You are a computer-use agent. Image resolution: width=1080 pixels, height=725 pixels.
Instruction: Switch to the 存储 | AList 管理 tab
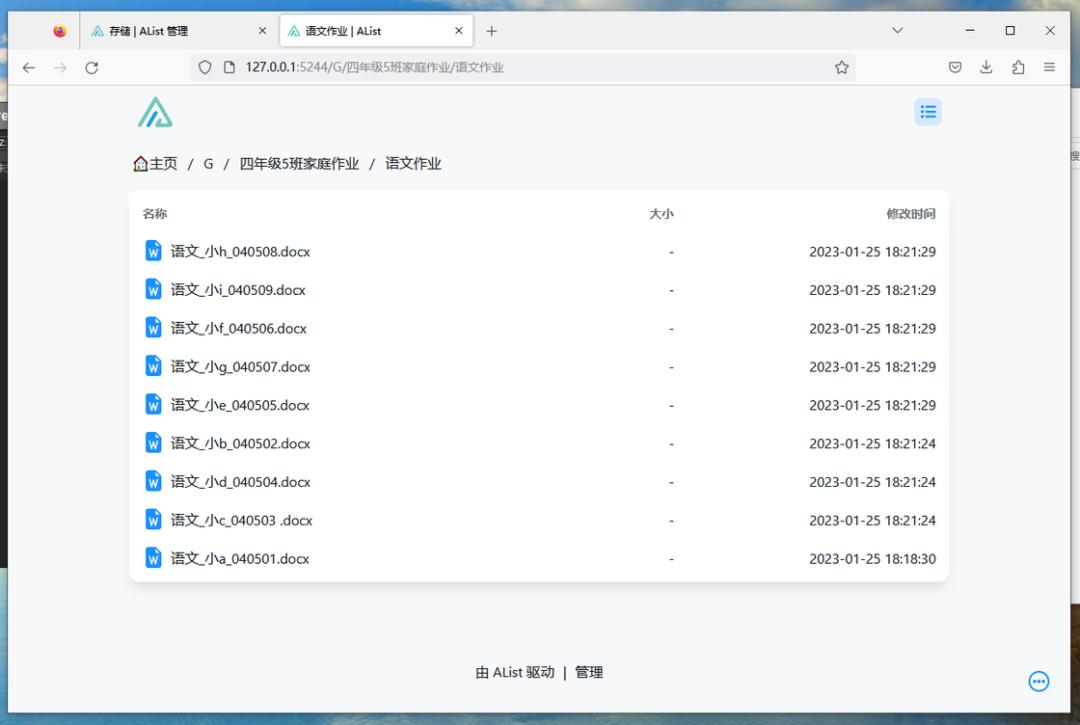tap(179, 31)
